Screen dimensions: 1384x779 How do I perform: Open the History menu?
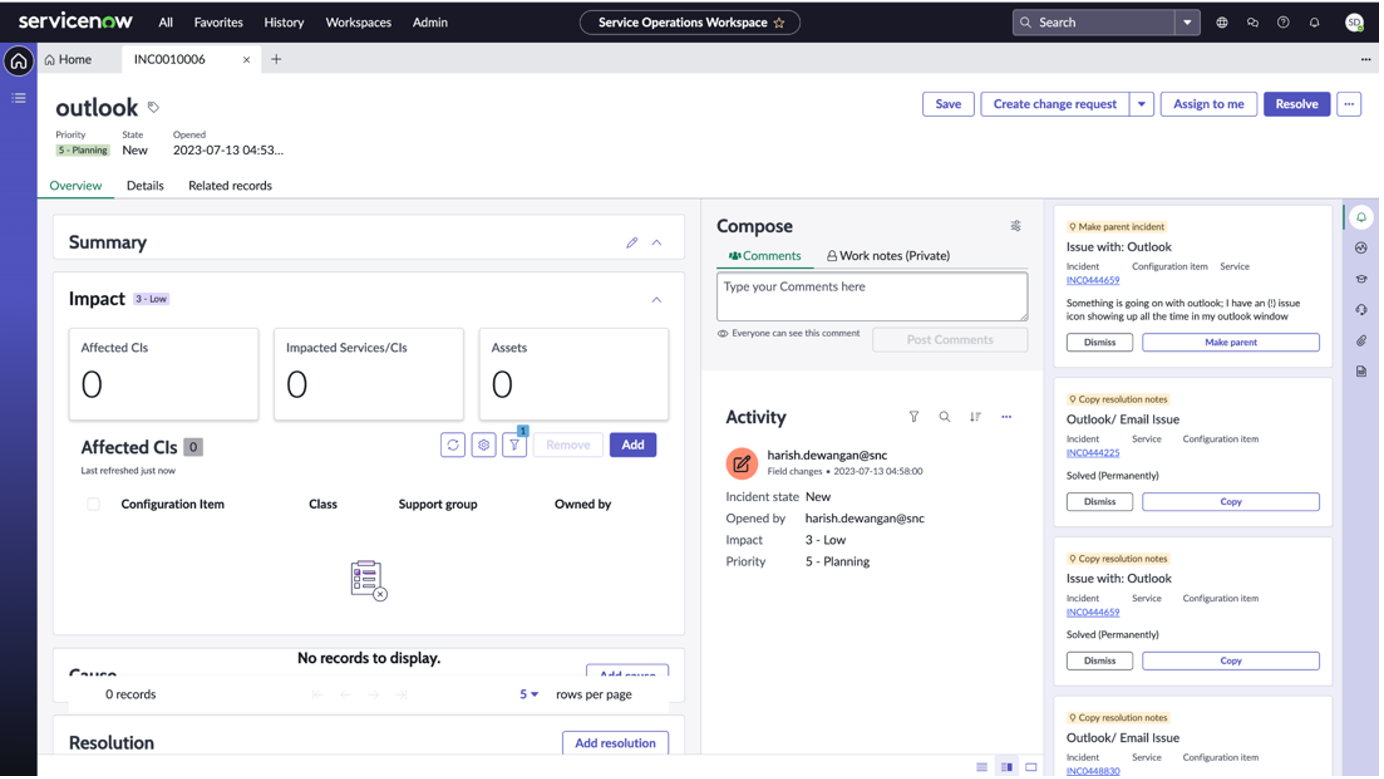[284, 22]
